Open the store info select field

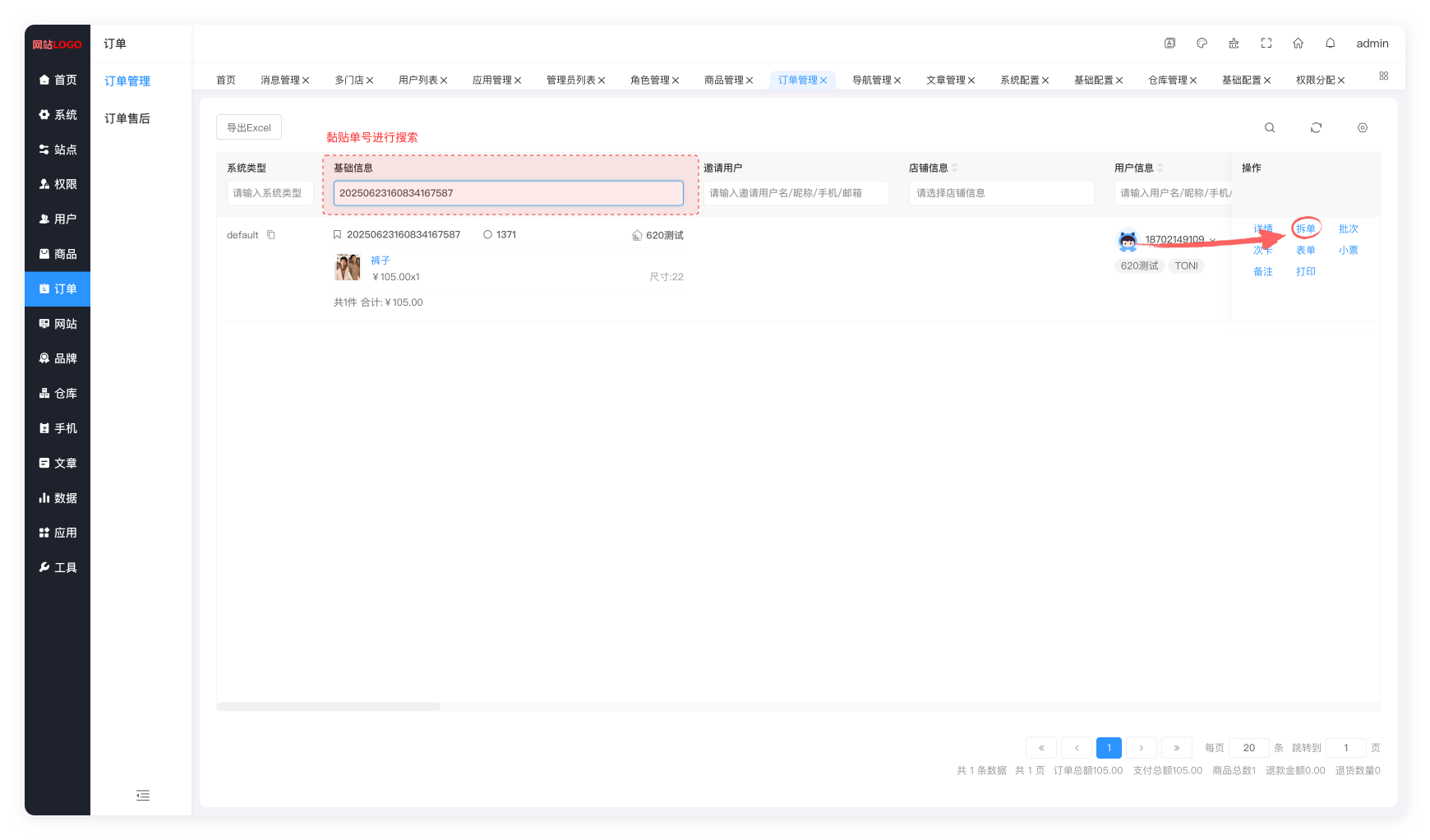click(x=1000, y=193)
